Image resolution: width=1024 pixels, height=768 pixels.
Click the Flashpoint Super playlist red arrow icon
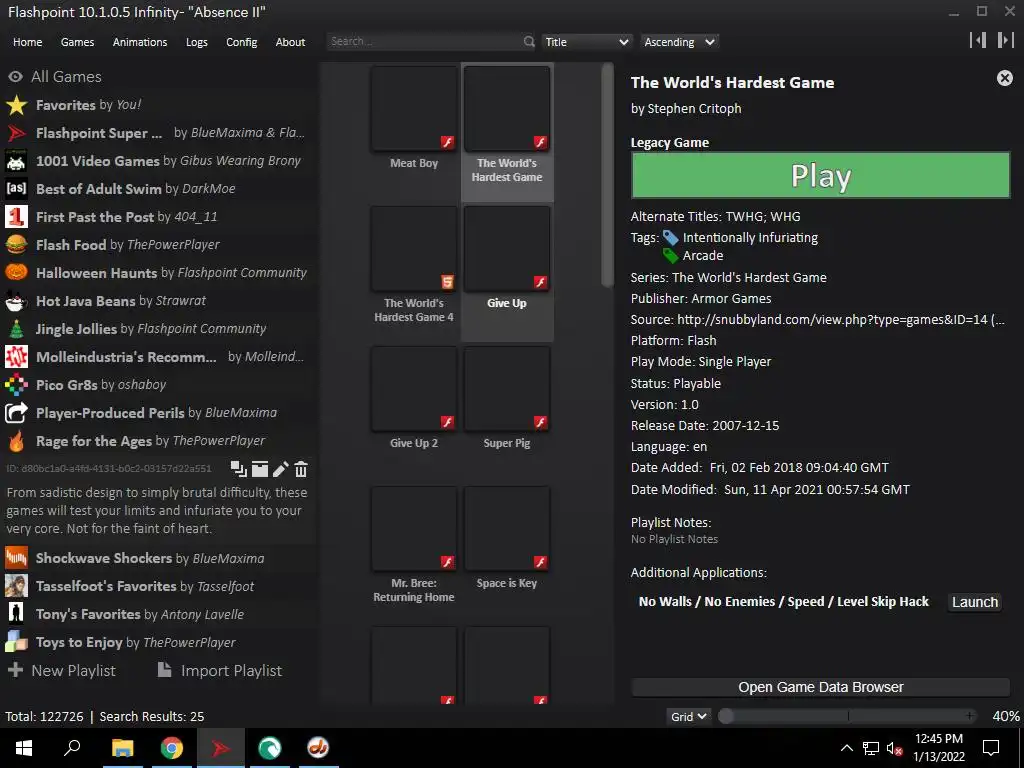[16, 133]
